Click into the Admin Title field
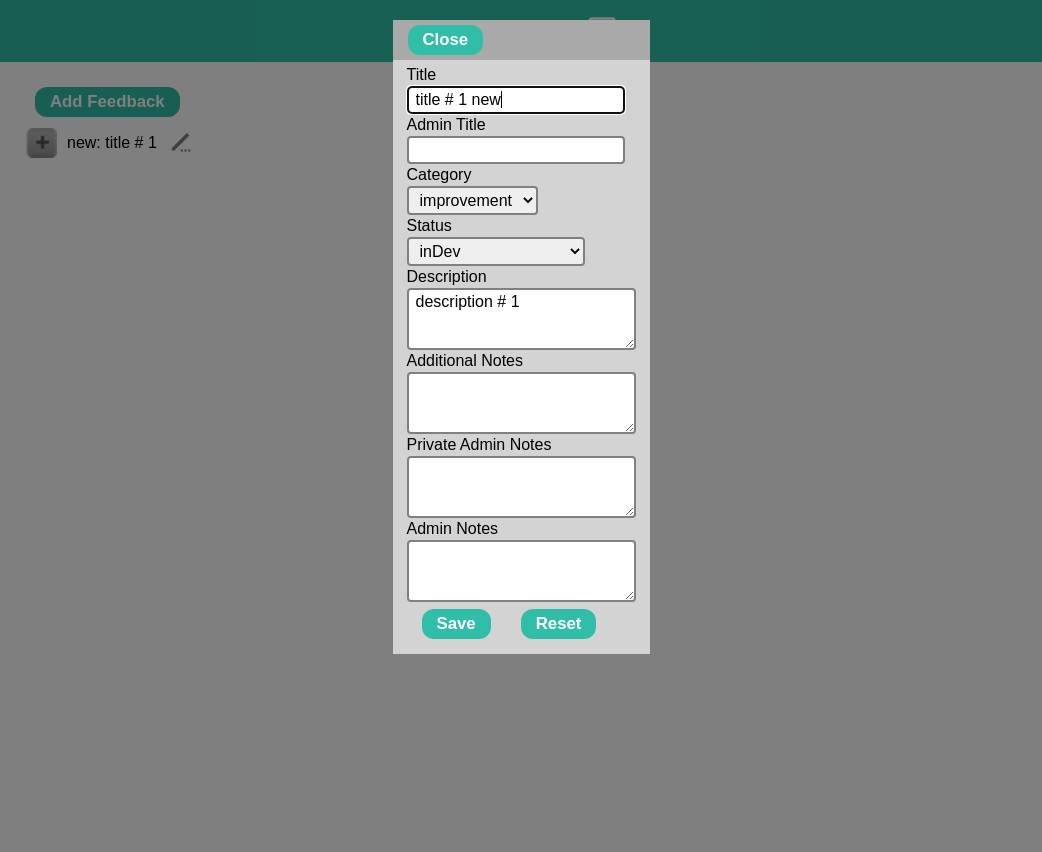 coord(515,150)
